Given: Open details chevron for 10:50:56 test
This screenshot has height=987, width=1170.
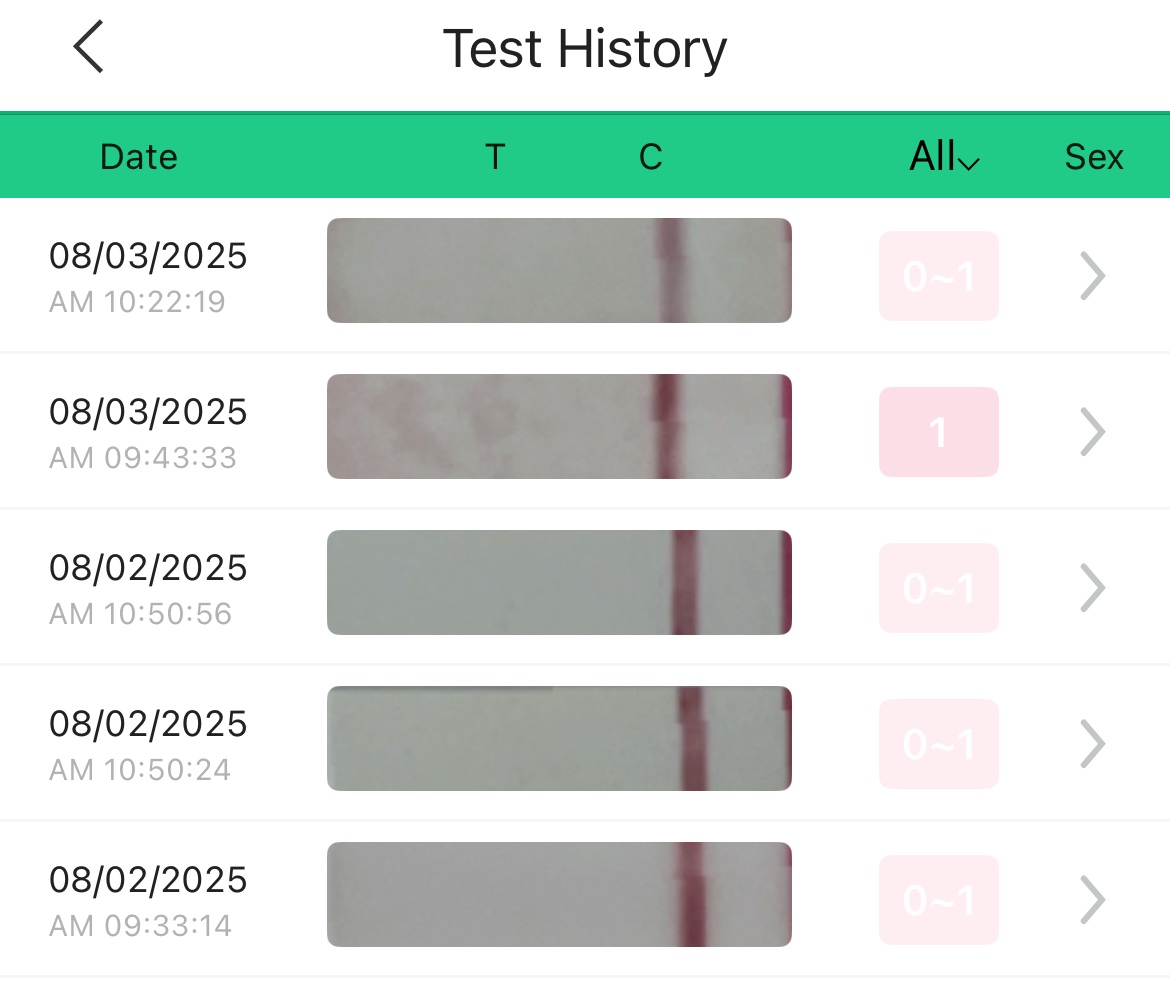Looking at the screenshot, I should [x=1092, y=588].
